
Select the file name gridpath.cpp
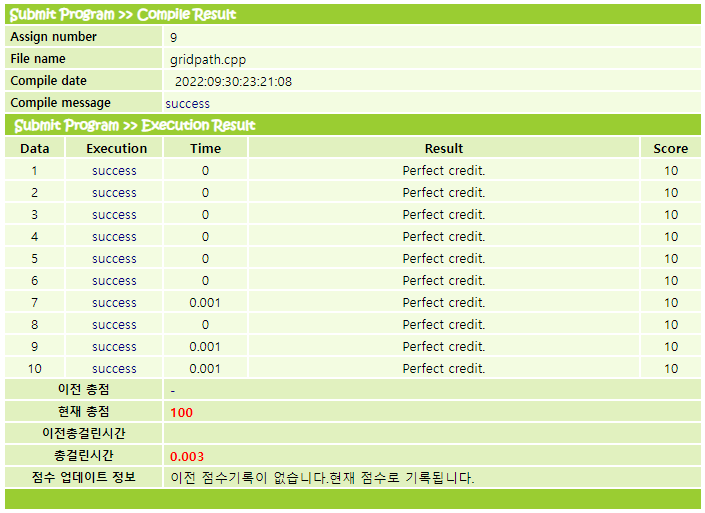[x=208, y=60]
